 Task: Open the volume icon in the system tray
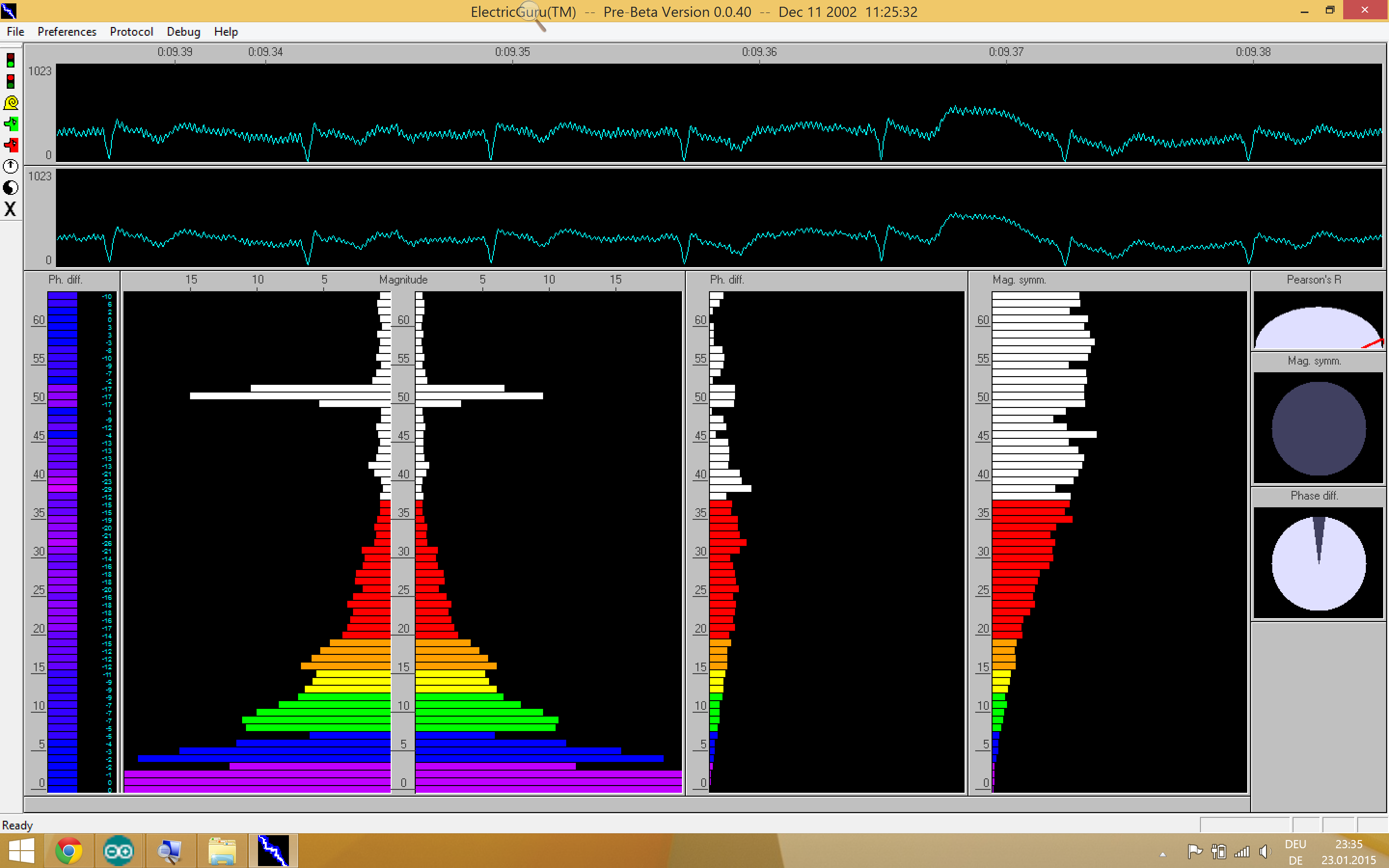pos(1265,851)
